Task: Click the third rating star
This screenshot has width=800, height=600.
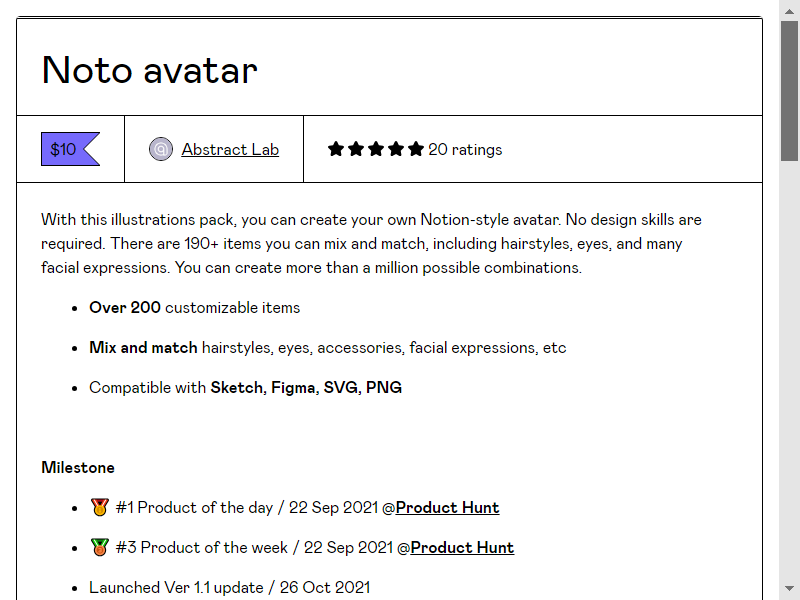Action: pos(376,149)
